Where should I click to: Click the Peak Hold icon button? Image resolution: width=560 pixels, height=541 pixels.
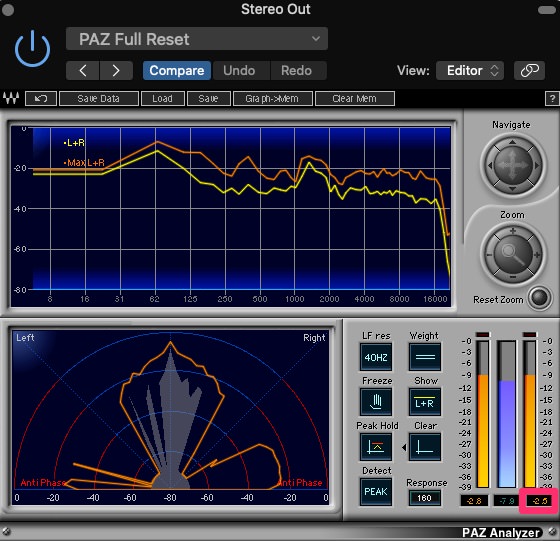tap(376, 447)
